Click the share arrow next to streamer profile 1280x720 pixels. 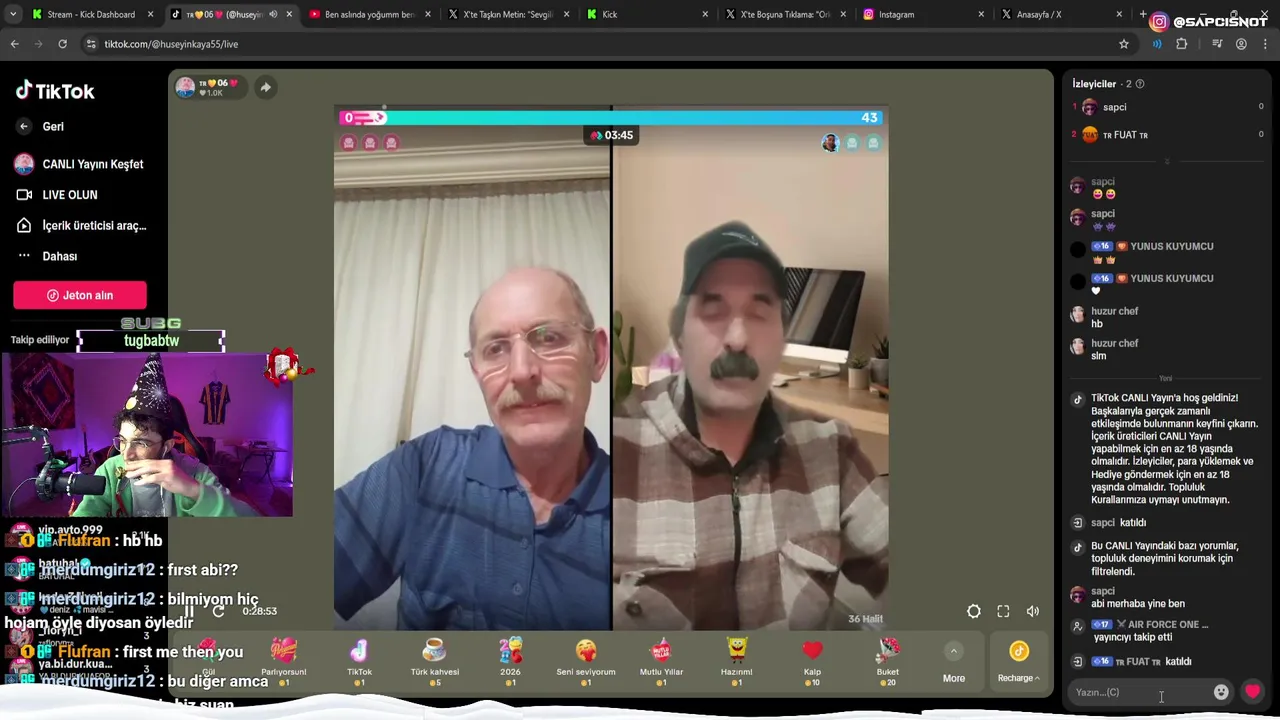265,88
